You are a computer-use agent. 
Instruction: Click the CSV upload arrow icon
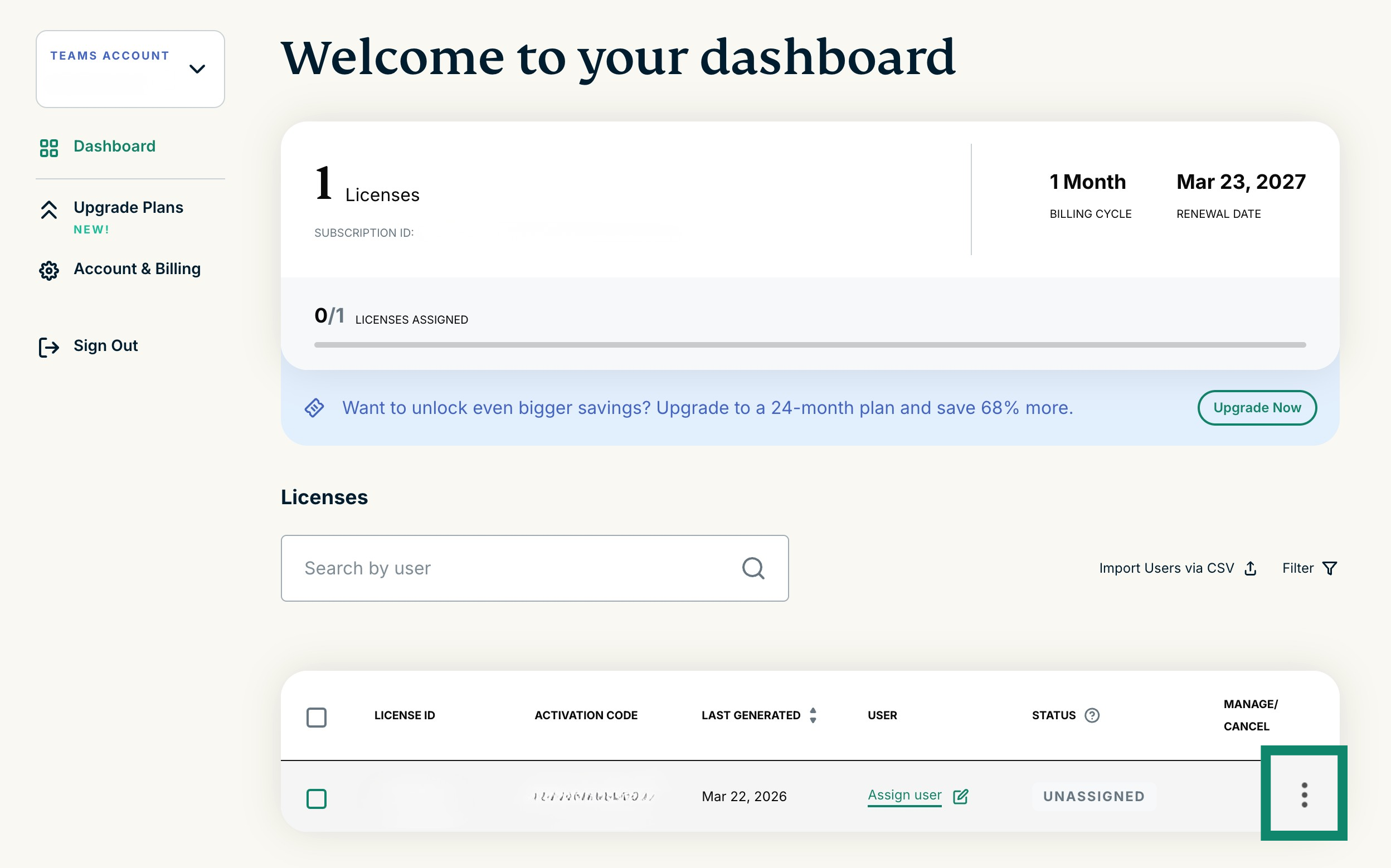click(1251, 568)
